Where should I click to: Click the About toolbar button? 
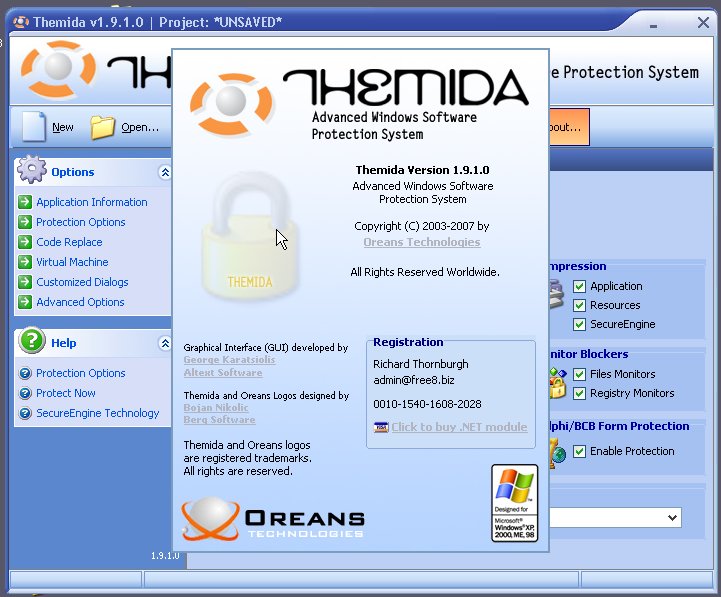569,127
